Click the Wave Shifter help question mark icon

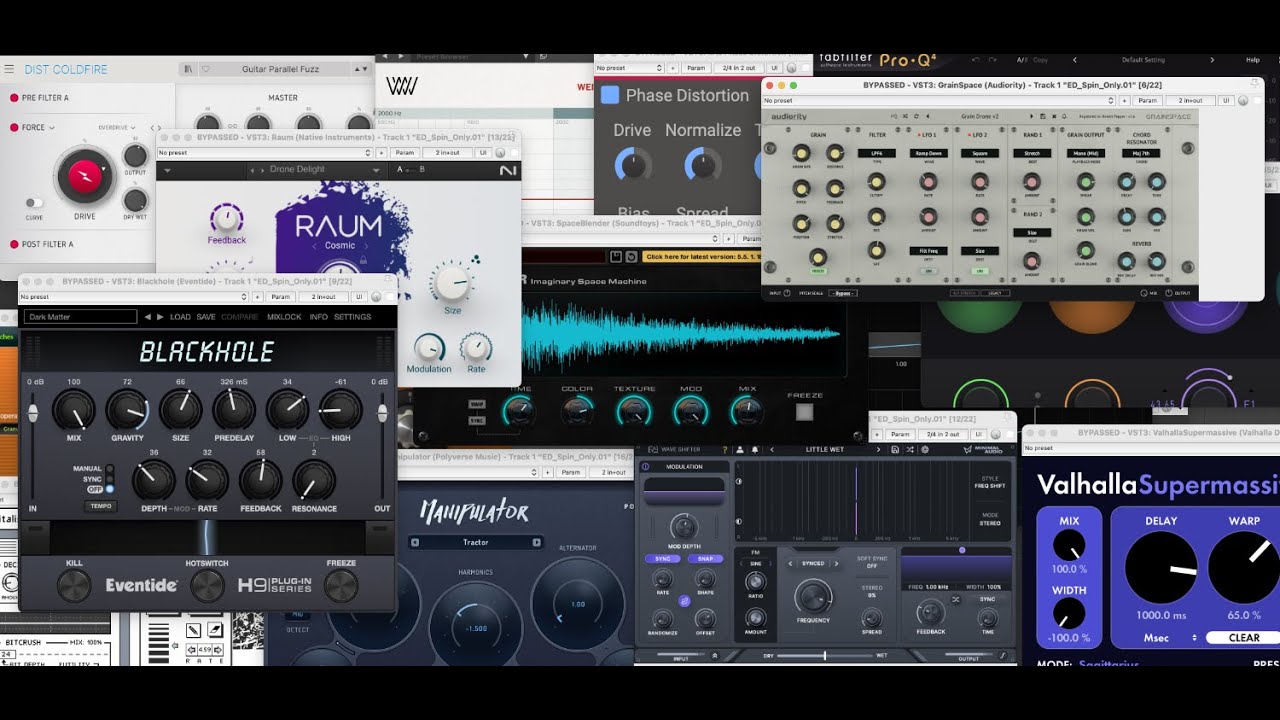click(x=724, y=450)
